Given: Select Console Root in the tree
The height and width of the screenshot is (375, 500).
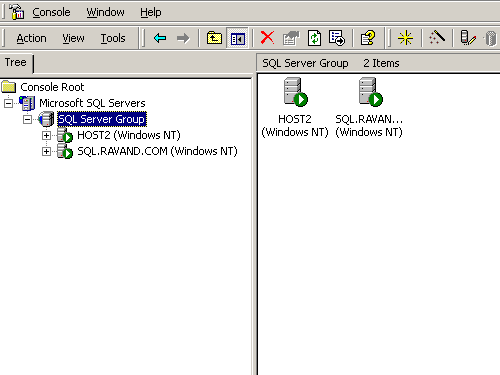Looking at the screenshot, I should point(52,87).
